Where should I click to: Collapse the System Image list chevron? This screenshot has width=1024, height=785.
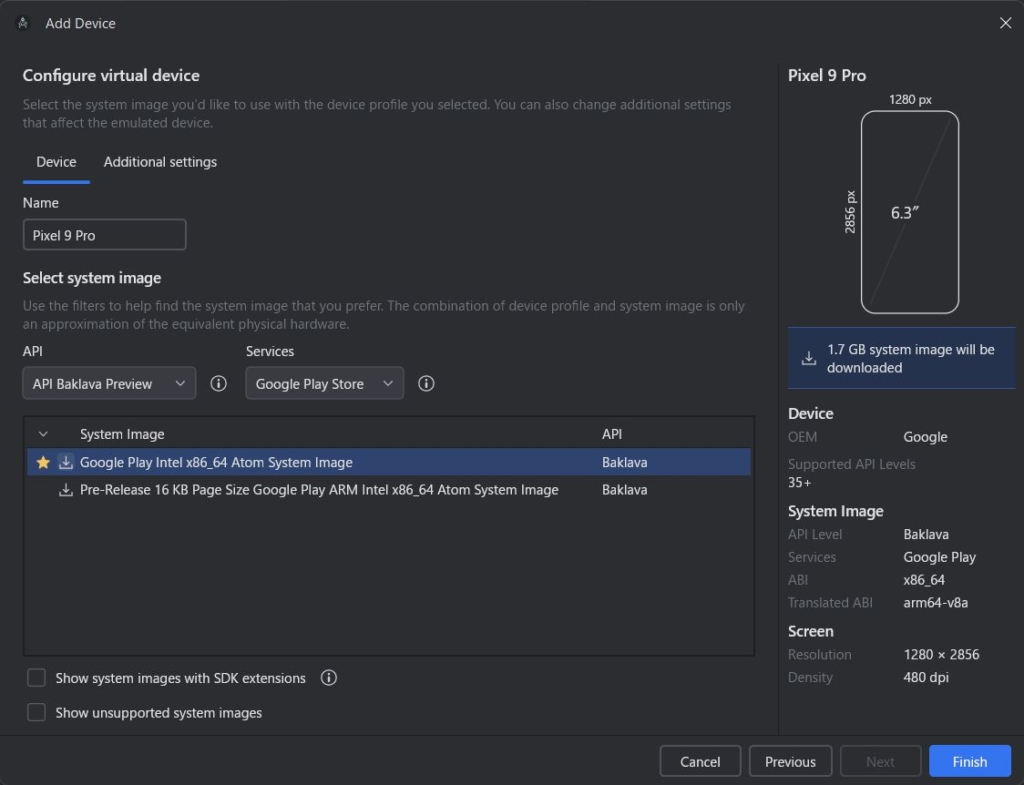(42, 433)
